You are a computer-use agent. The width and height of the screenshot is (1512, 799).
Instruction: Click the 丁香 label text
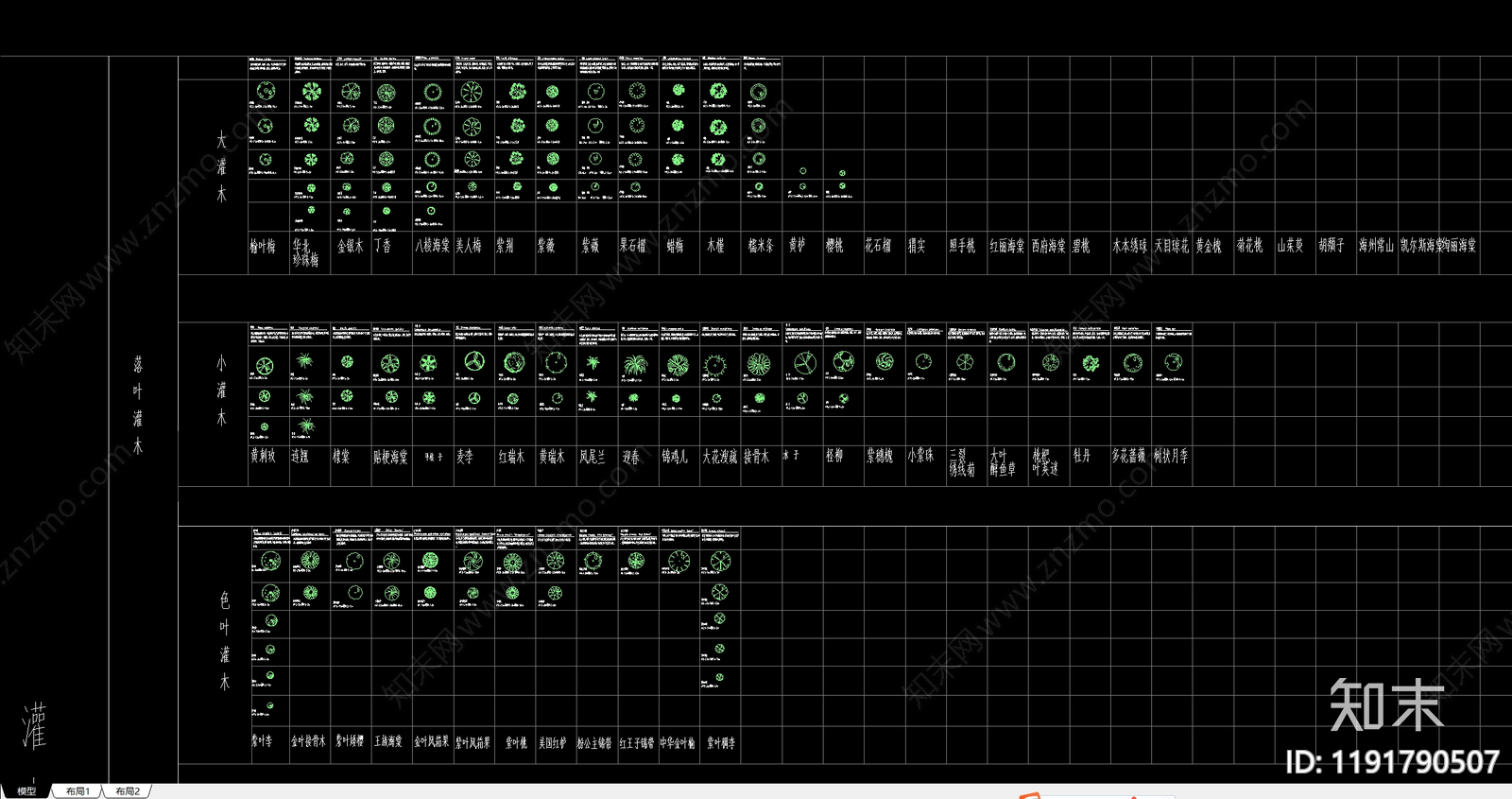(x=382, y=246)
